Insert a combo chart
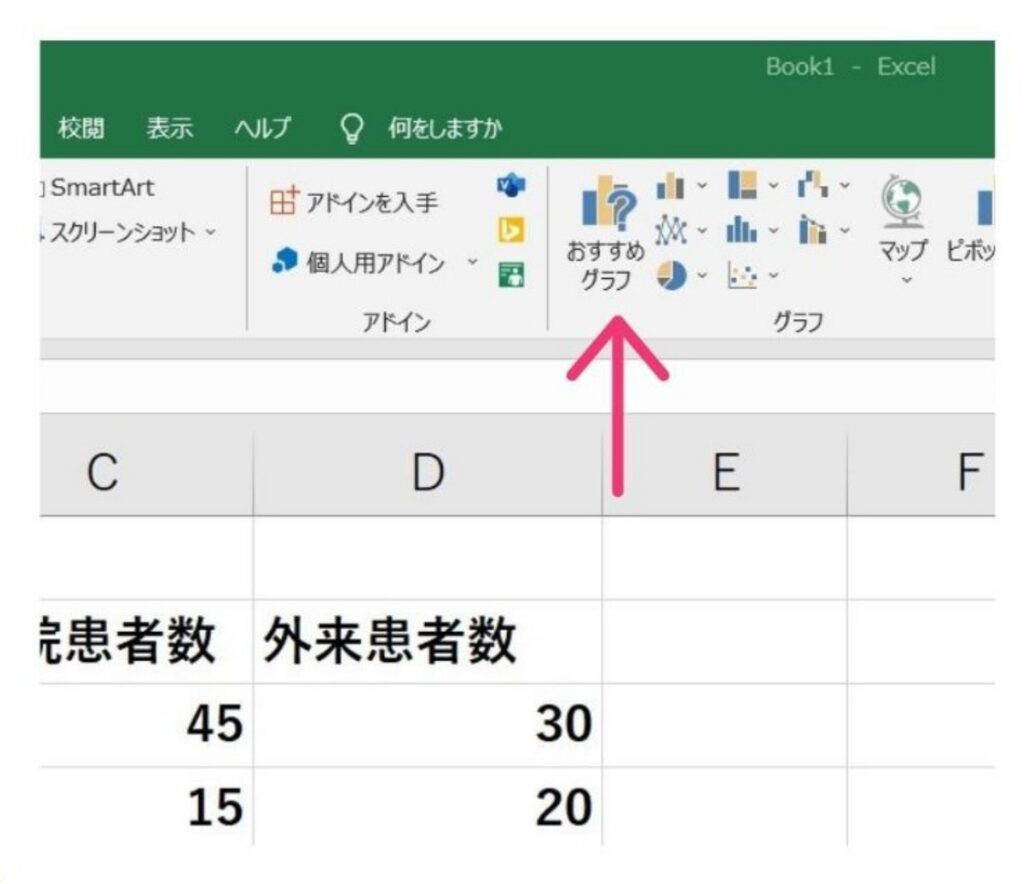This screenshot has width=1024, height=884. point(812,230)
